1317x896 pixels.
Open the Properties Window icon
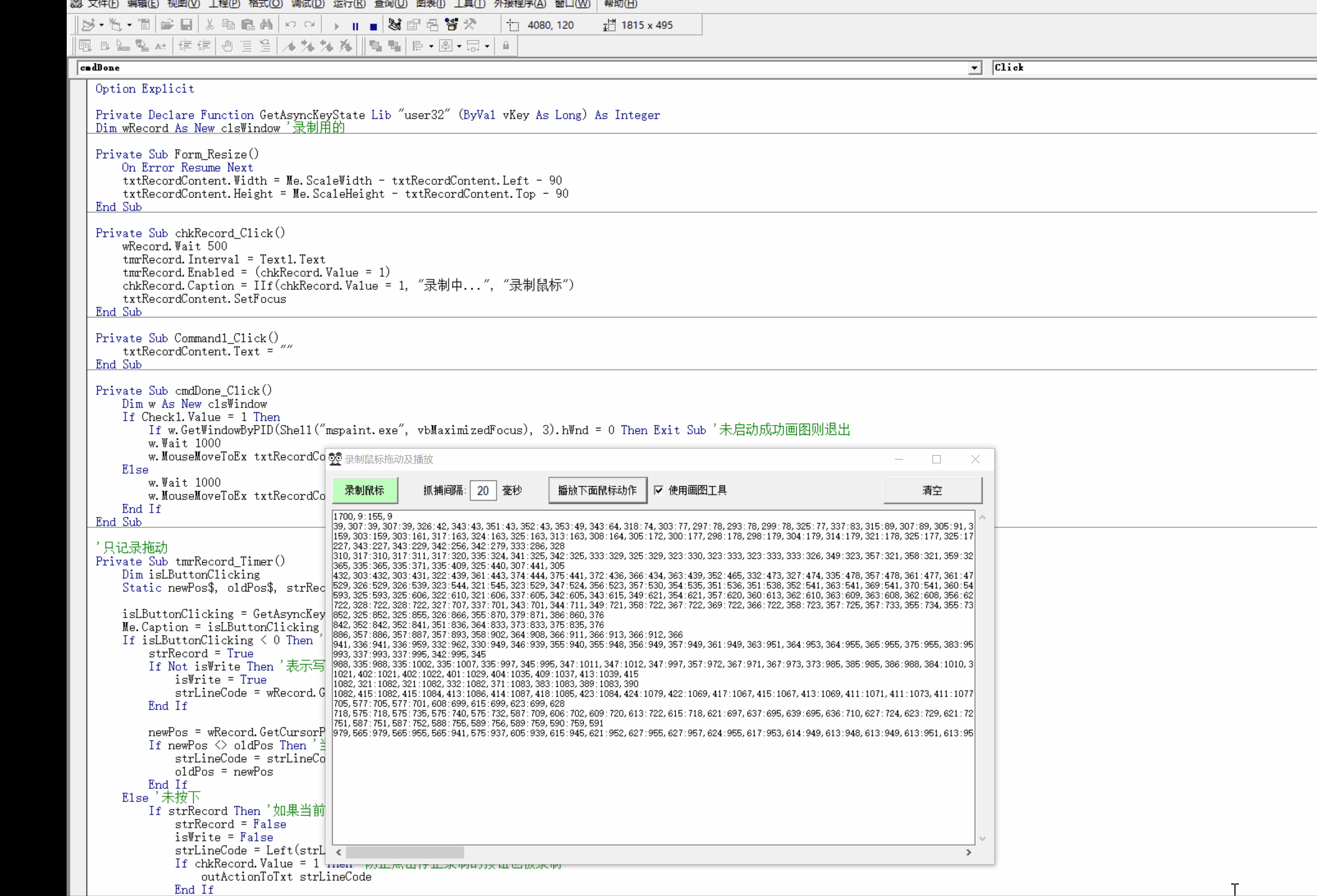pos(413,25)
